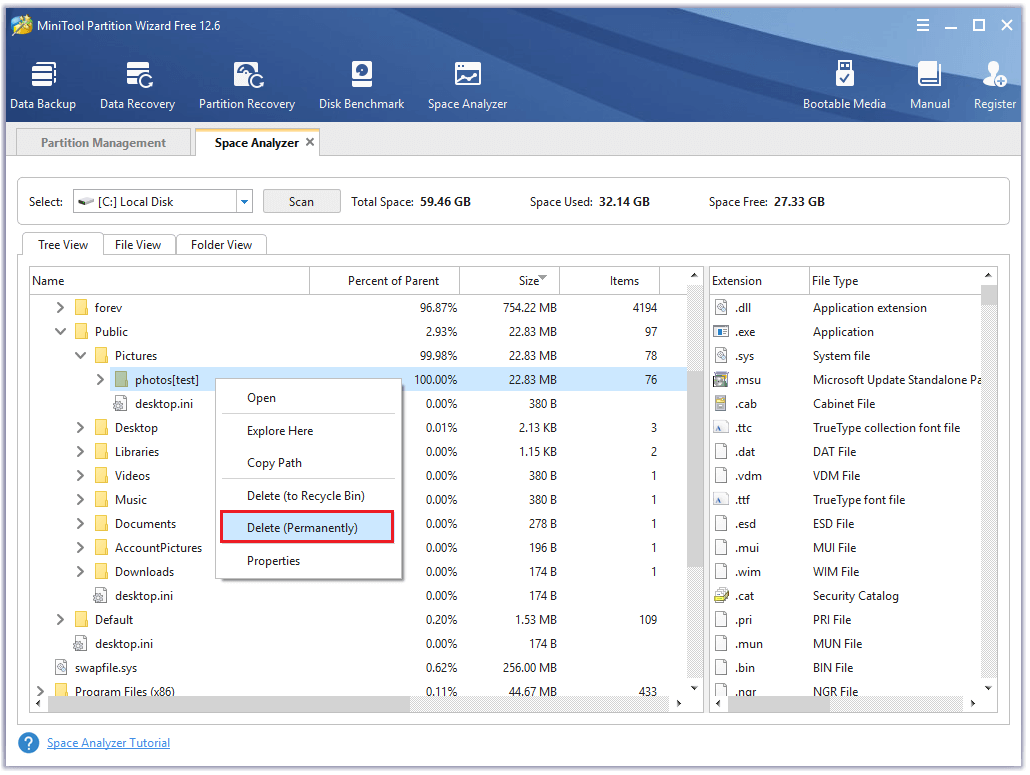This screenshot has height=775, width=1030.
Task: Click the .ttf TrueType font icon
Action: tap(721, 500)
